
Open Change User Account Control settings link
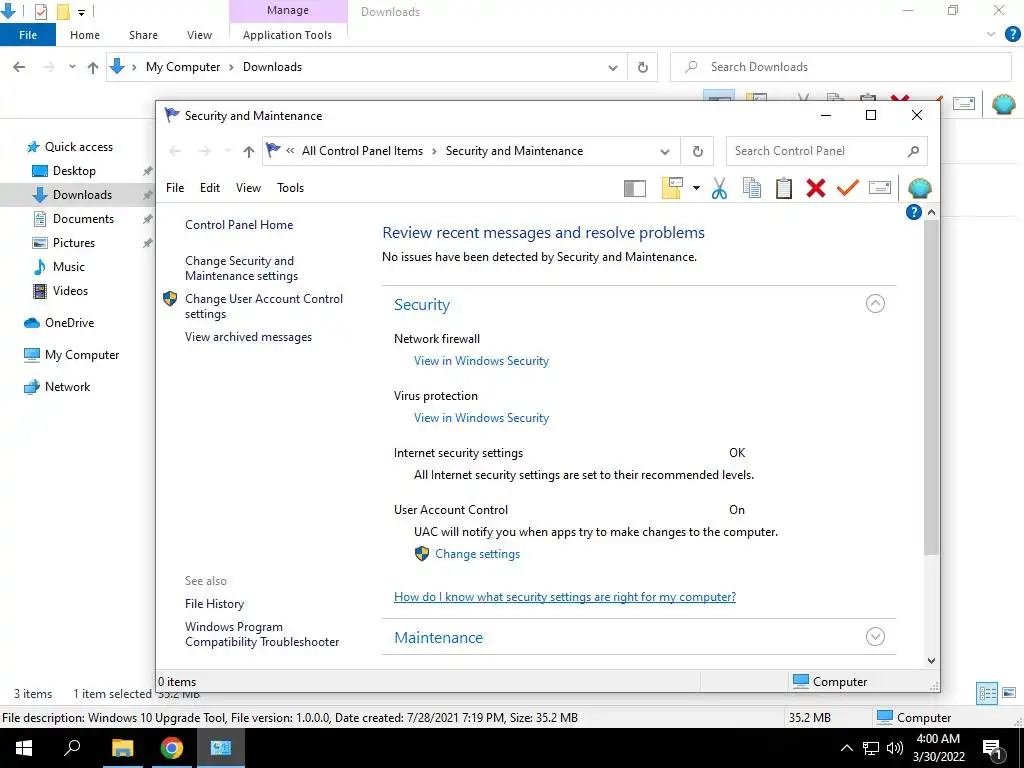pyautogui.click(x=264, y=306)
